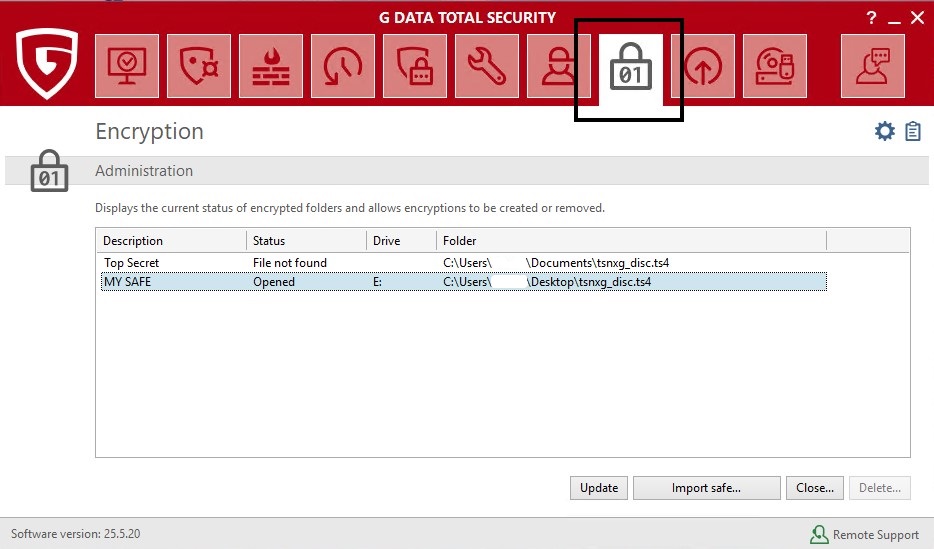Click the Software version 25.5.20 text
Viewport: 934px width, 549px height.
(x=76, y=534)
